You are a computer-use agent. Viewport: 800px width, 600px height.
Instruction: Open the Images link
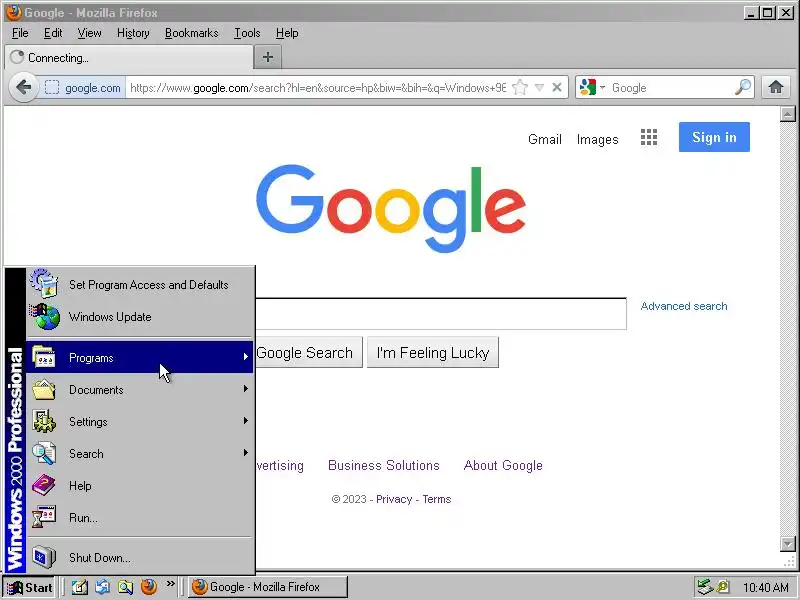[x=597, y=139]
